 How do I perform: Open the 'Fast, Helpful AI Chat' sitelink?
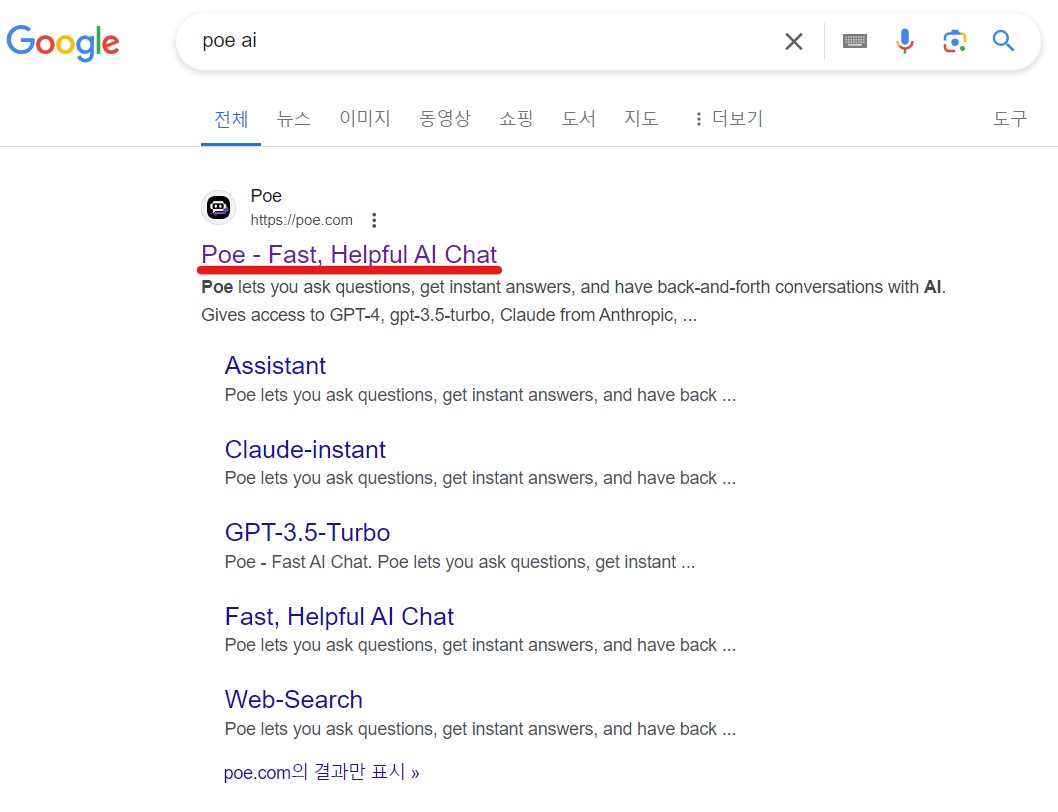[x=339, y=616]
